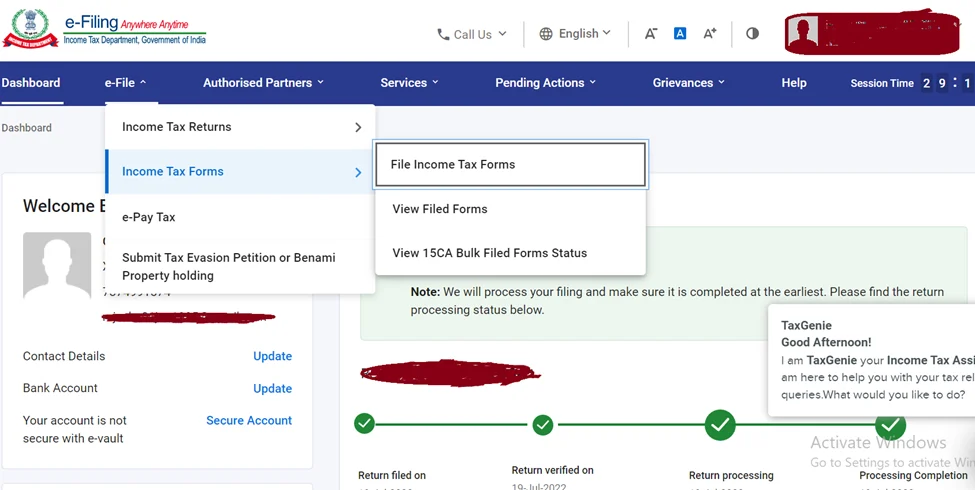The height and width of the screenshot is (490, 975).
Task: Collapse the e-File menu
Action: pos(126,83)
